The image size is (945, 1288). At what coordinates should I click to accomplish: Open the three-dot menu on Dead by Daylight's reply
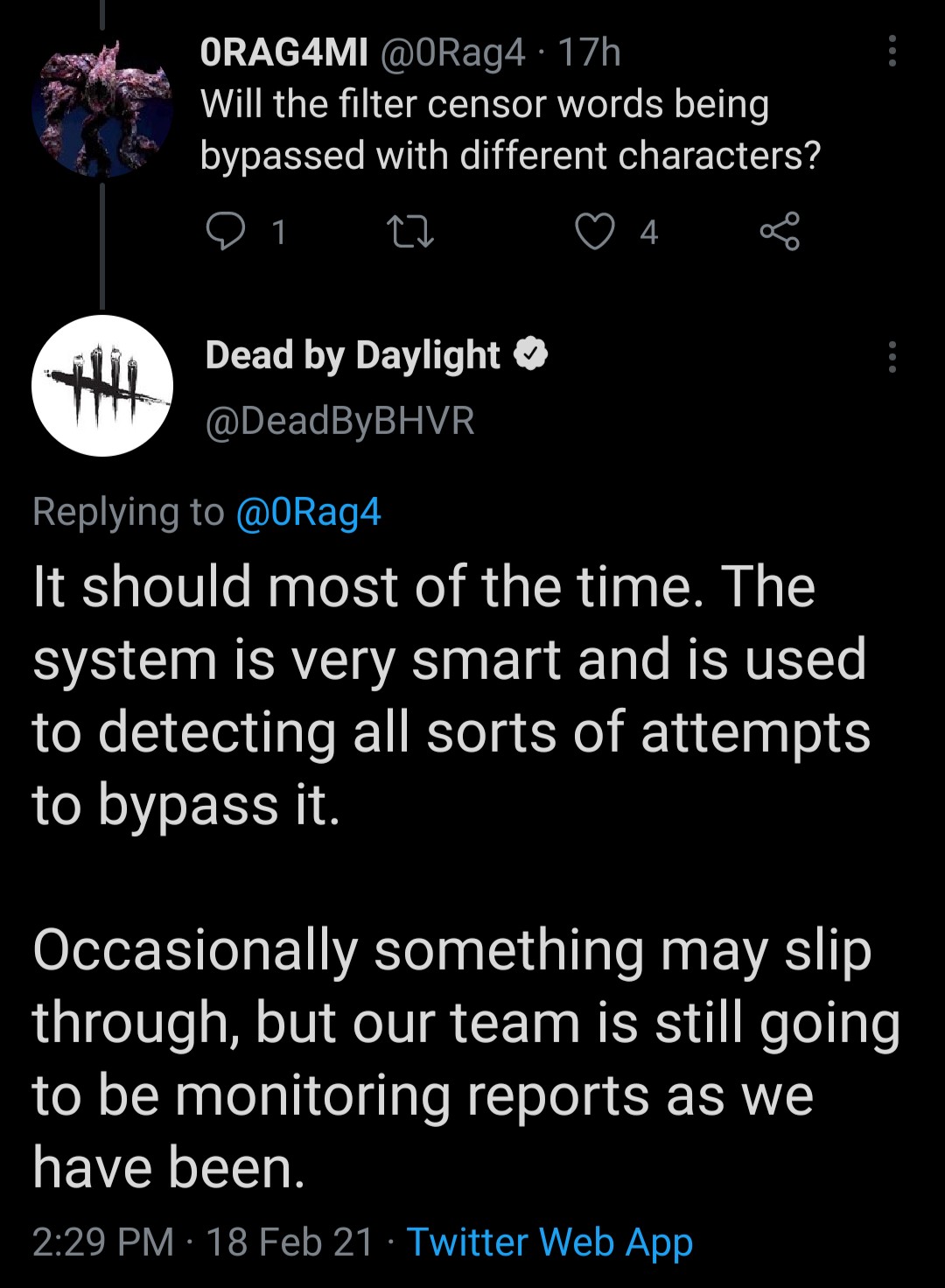point(892,357)
